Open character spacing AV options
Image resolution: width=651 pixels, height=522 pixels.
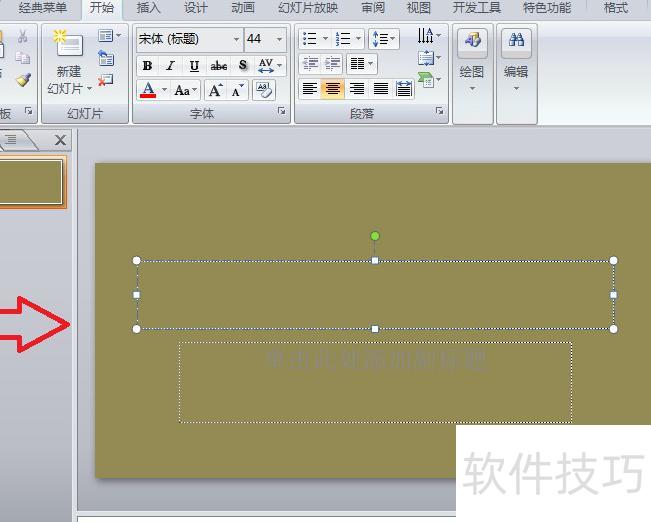(x=269, y=66)
